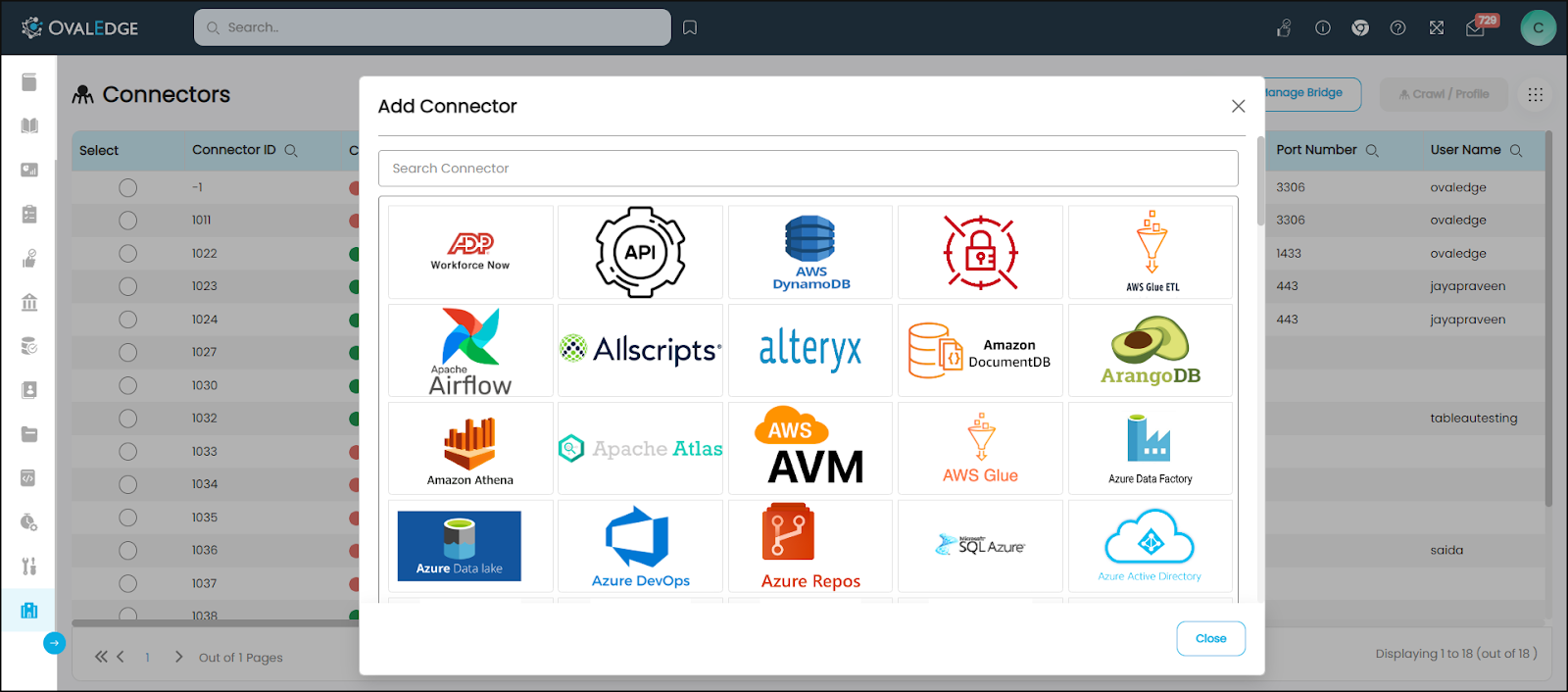Pick the Alteryx connector

coord(810,350)
